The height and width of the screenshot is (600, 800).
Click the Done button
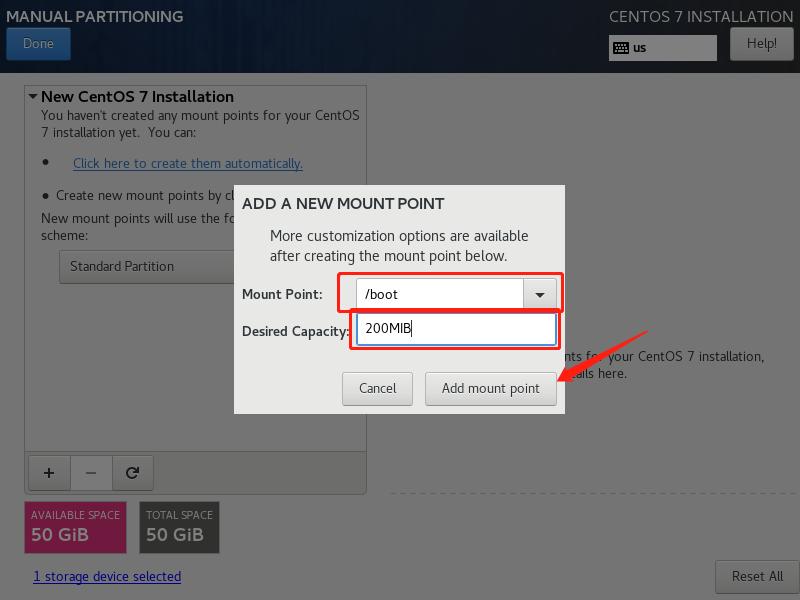coord(38,44)
